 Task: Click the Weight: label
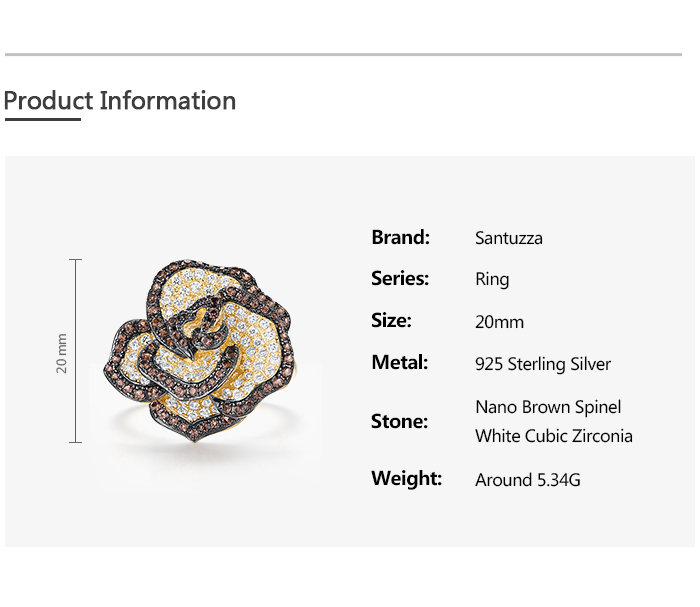(x=406, y=478)
